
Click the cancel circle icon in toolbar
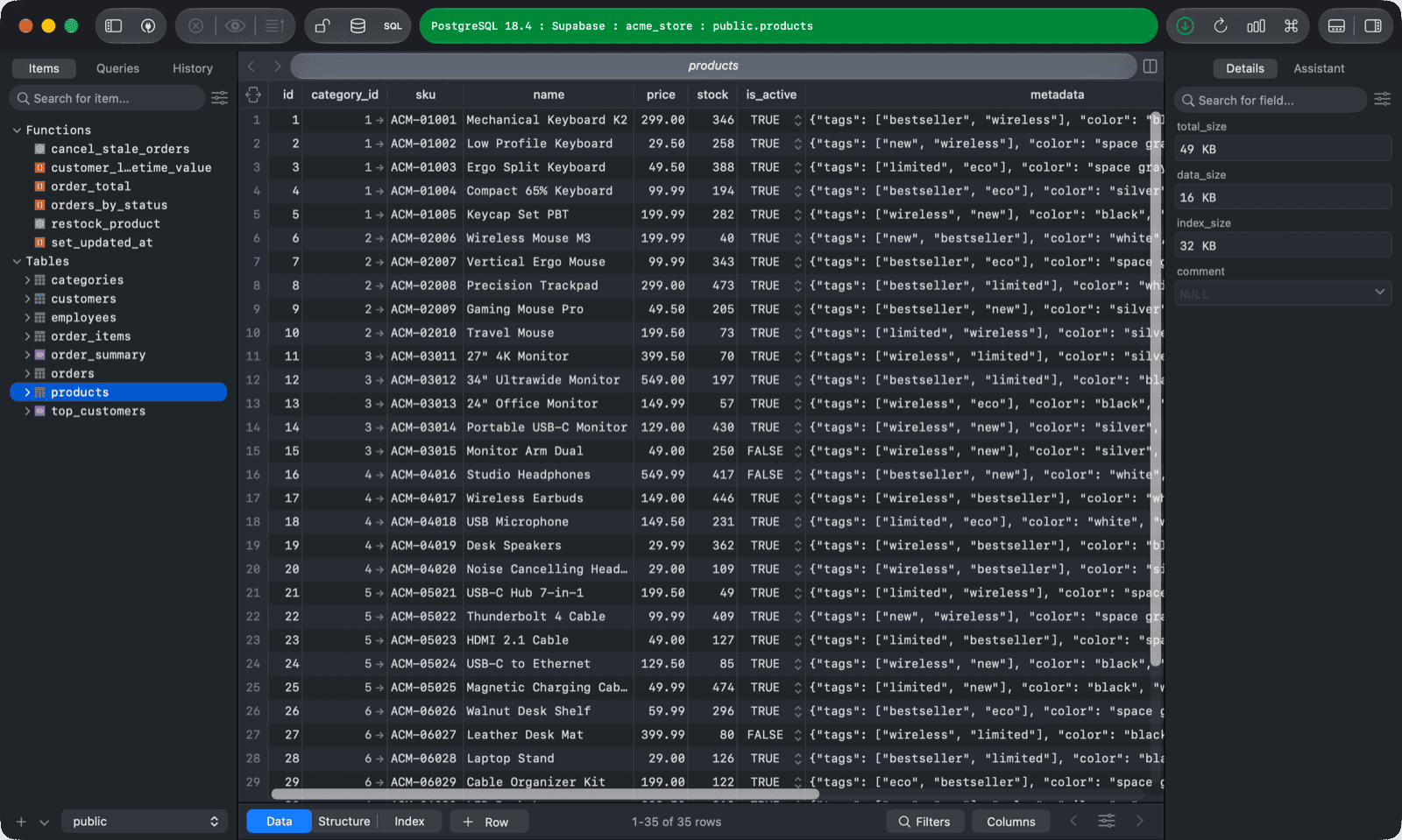tap(196, 26)
